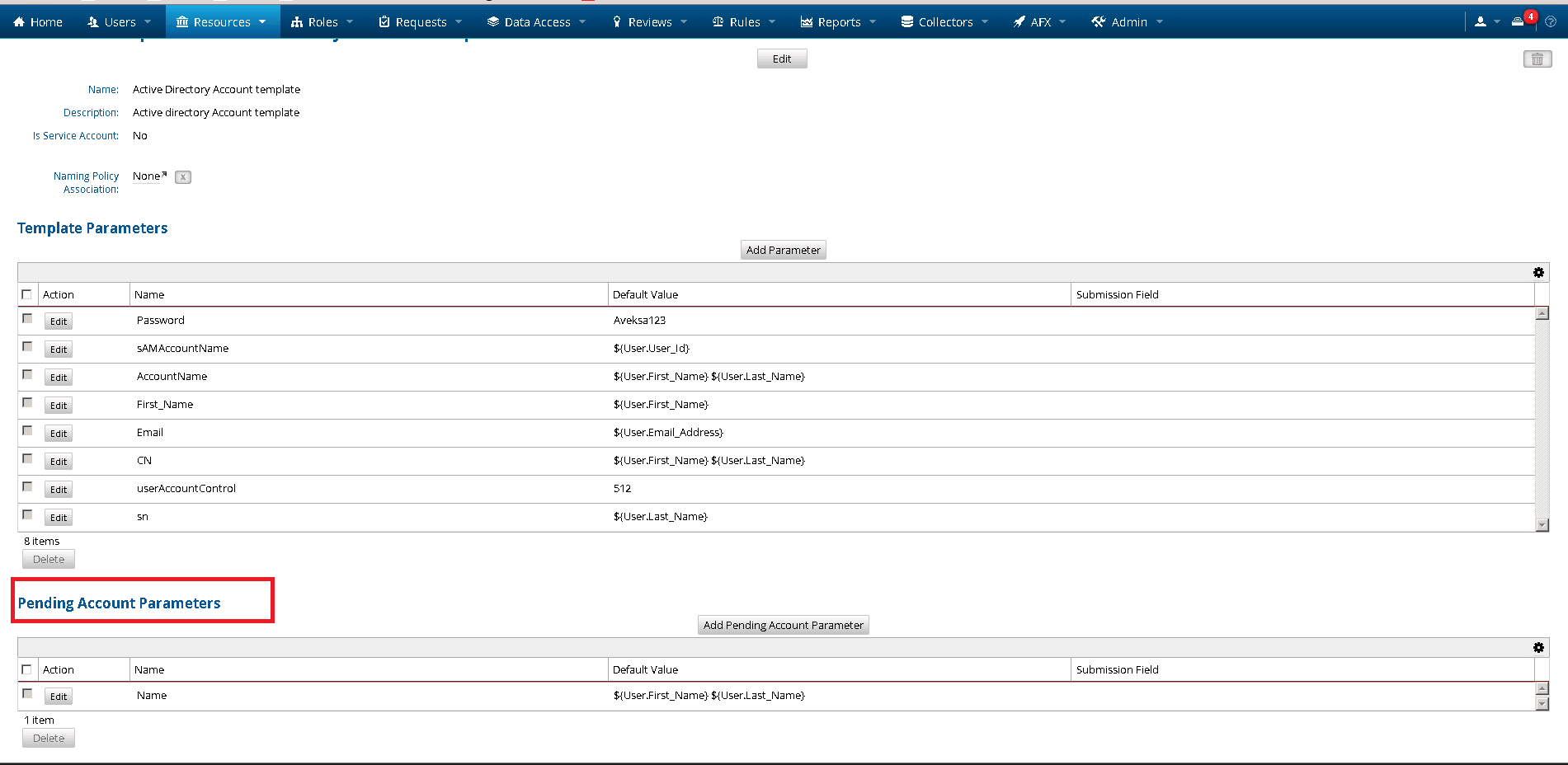Click the help question mark icon

[x=1551, y=22]
